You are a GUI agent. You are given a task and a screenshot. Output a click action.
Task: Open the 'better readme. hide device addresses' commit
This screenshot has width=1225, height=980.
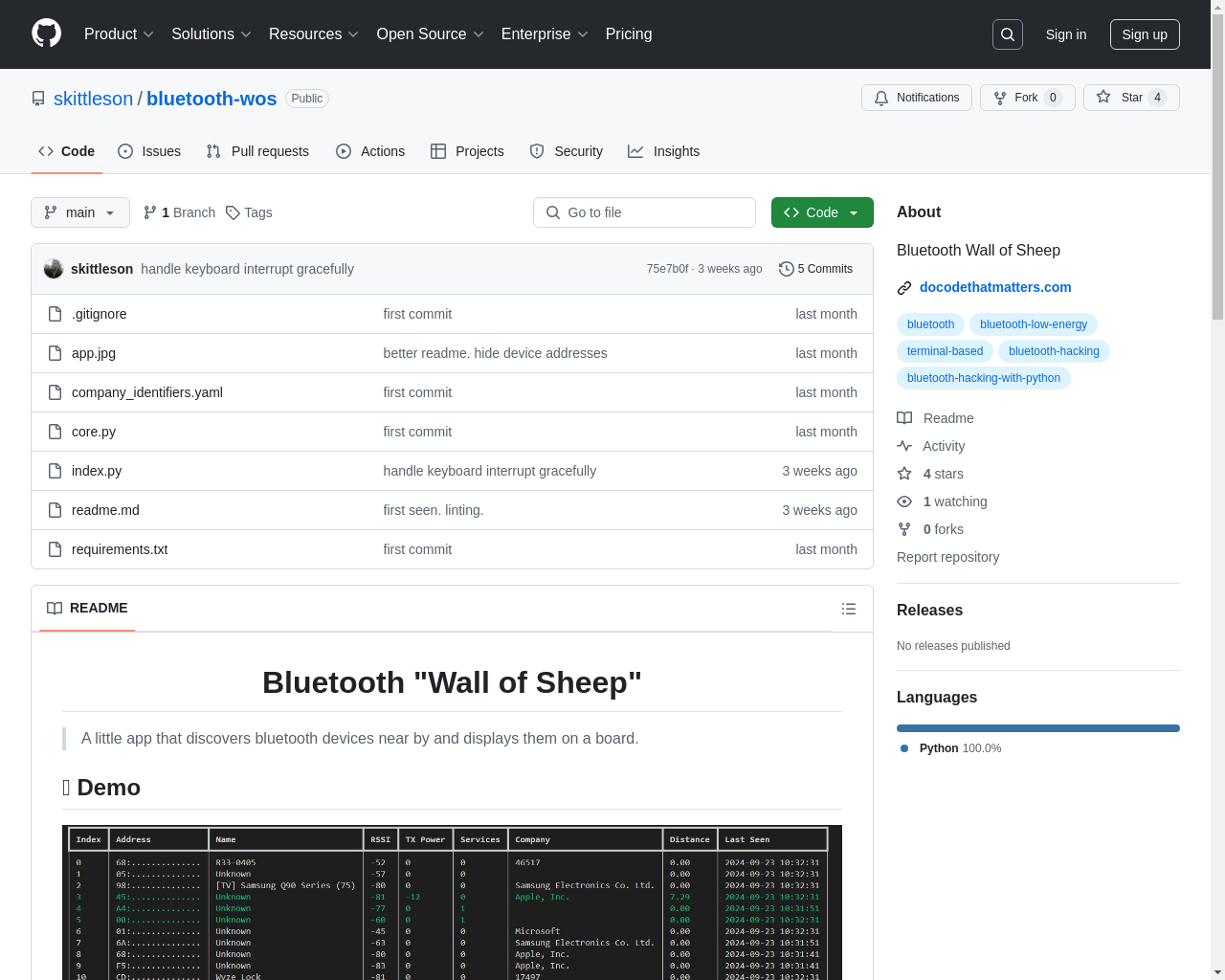click(x=495, y=353)
